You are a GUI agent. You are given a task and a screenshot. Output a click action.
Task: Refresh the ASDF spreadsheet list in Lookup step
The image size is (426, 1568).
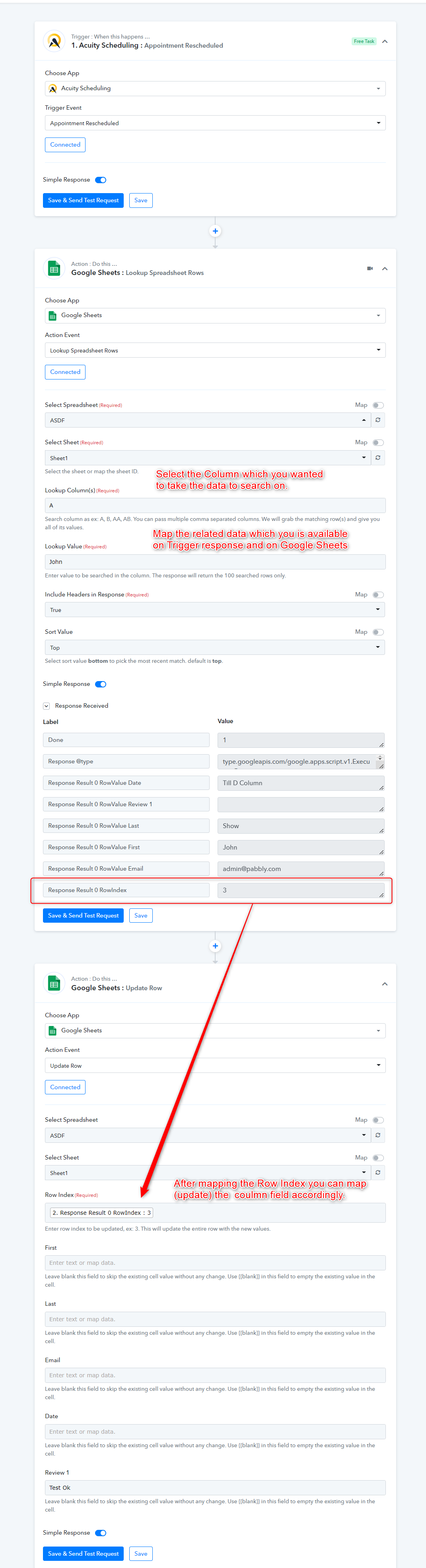click(378, 420)
